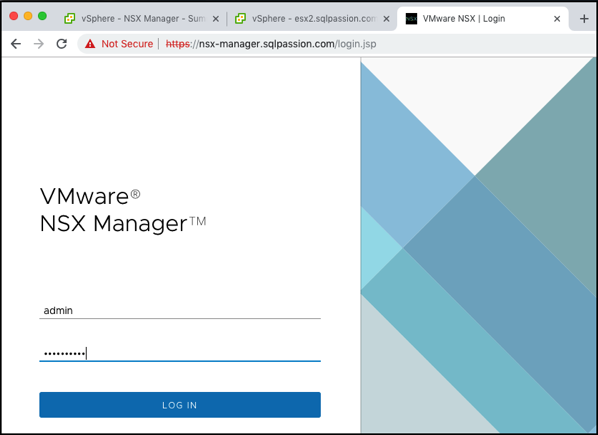Image resolution: width=598 pixels, height=435 pixels.
Task: Click the VMware NSX Manager heading text
Action: (x=123, y=210)
